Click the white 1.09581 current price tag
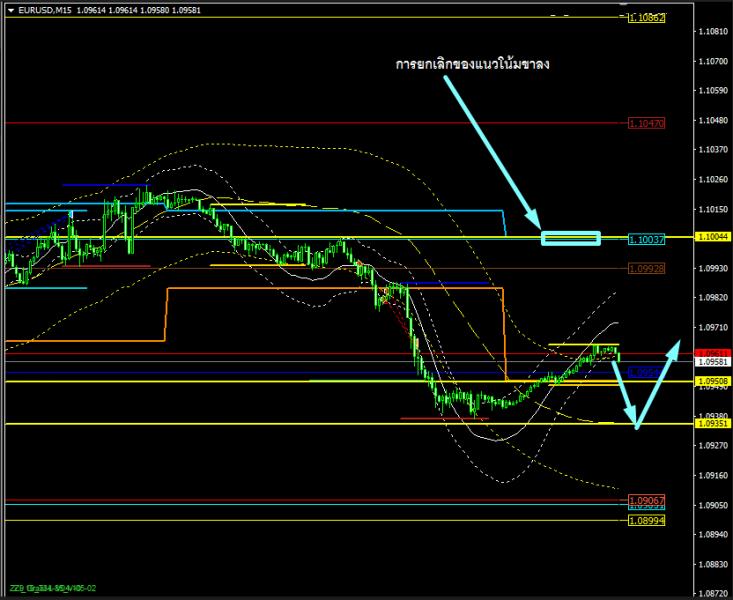 click(x=713, y=361)
